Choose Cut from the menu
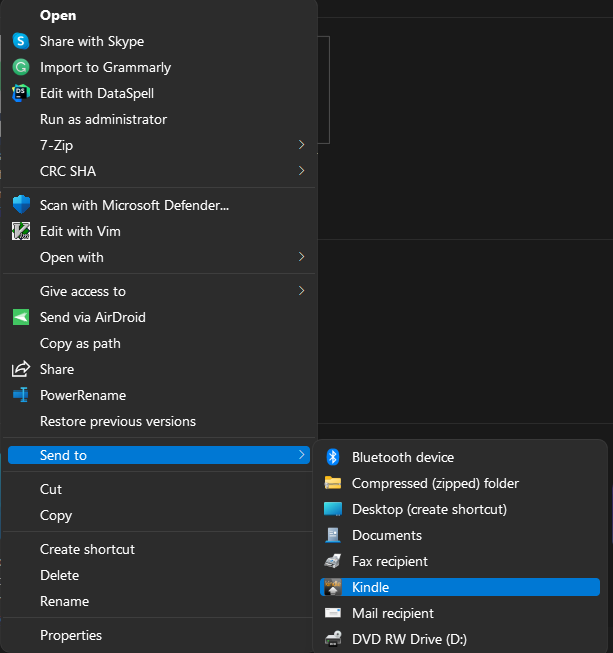Screen dimensions: 613x653 point(159,489)
